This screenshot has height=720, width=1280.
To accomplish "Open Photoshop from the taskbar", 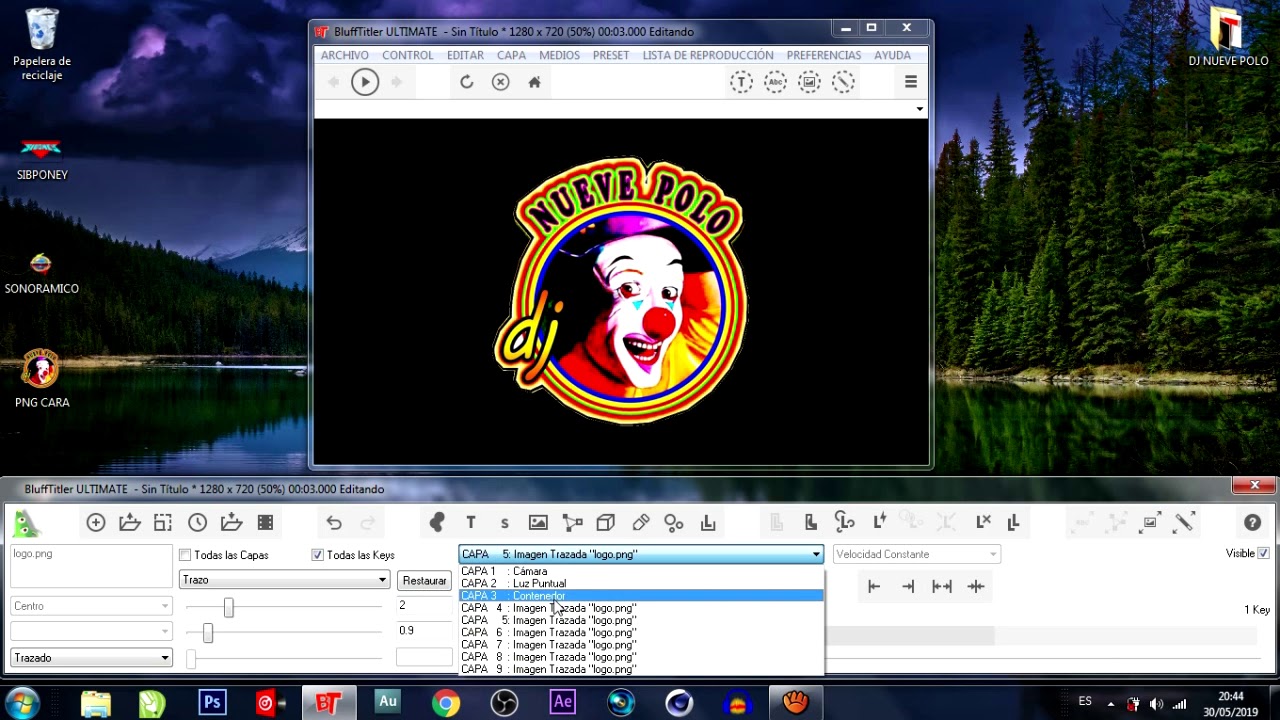I will tap(212, 703).
